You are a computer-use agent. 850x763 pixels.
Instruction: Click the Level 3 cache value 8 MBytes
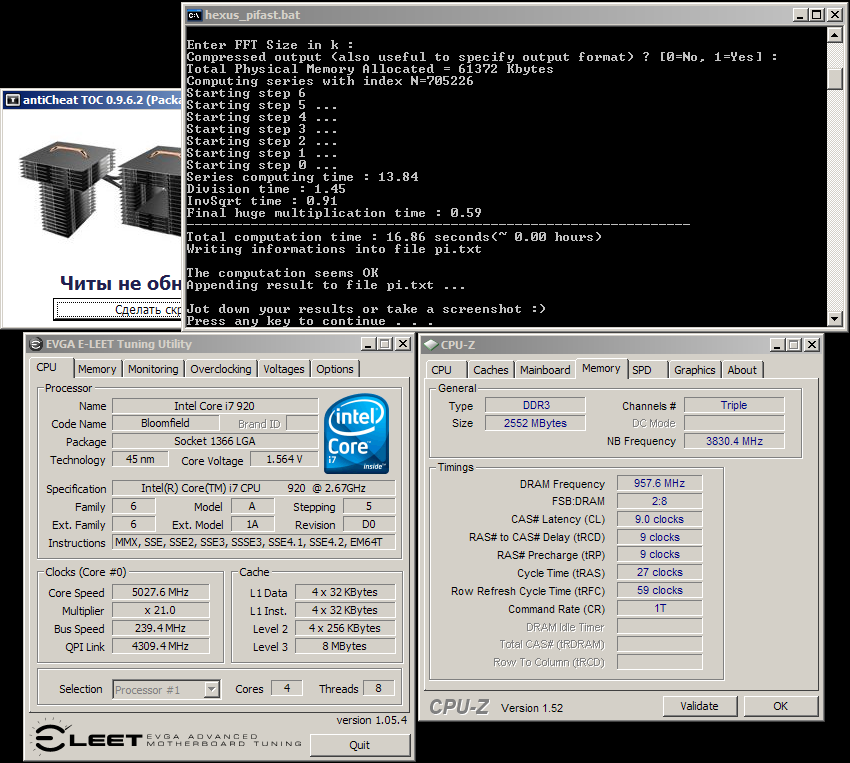pyautogui.click(x=345, y=646)
